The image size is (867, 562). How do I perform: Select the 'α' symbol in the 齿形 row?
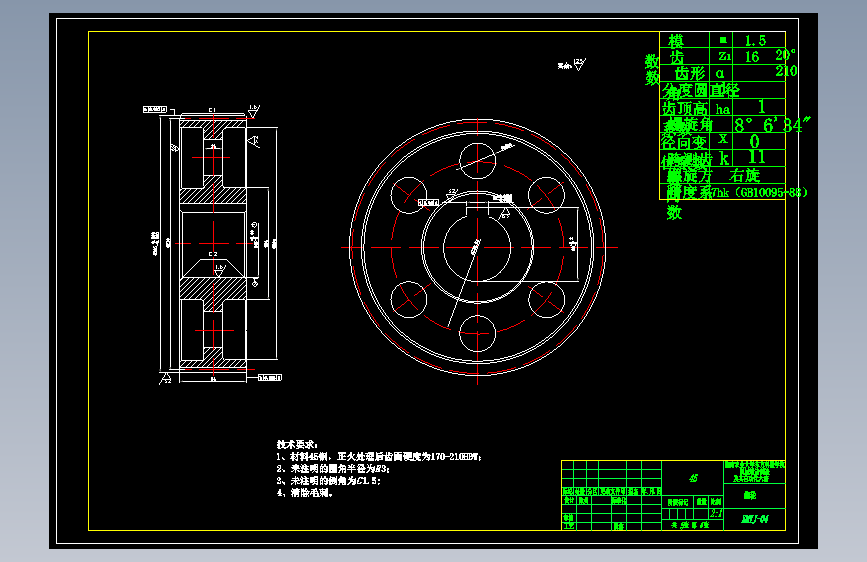pyautogui.click(x=719, y=73)
